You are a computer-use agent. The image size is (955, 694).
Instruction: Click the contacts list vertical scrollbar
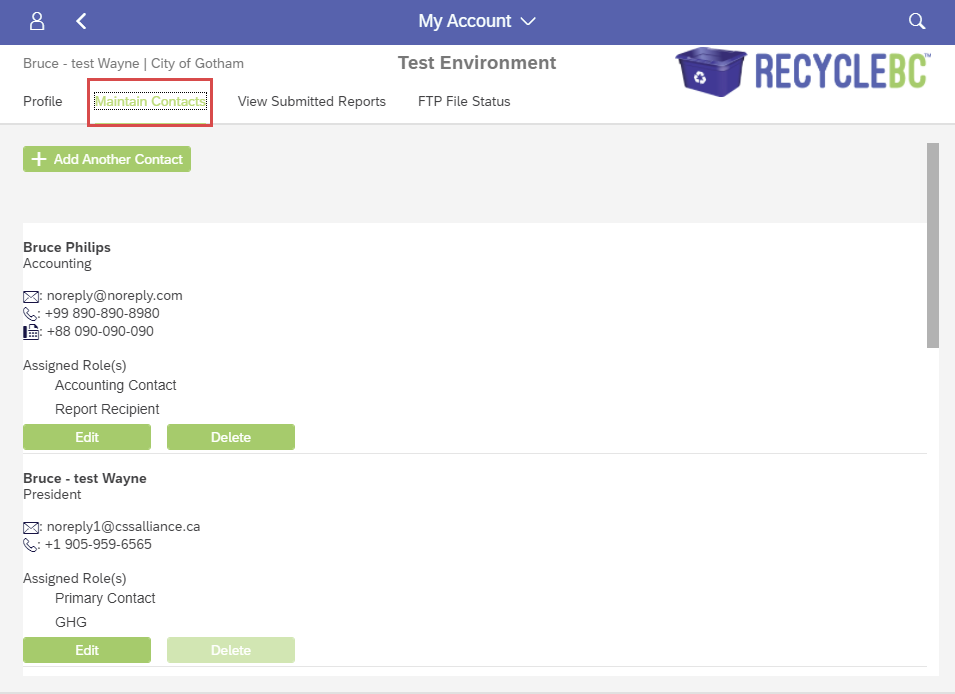pyautogui.click(x=932, y=246)
